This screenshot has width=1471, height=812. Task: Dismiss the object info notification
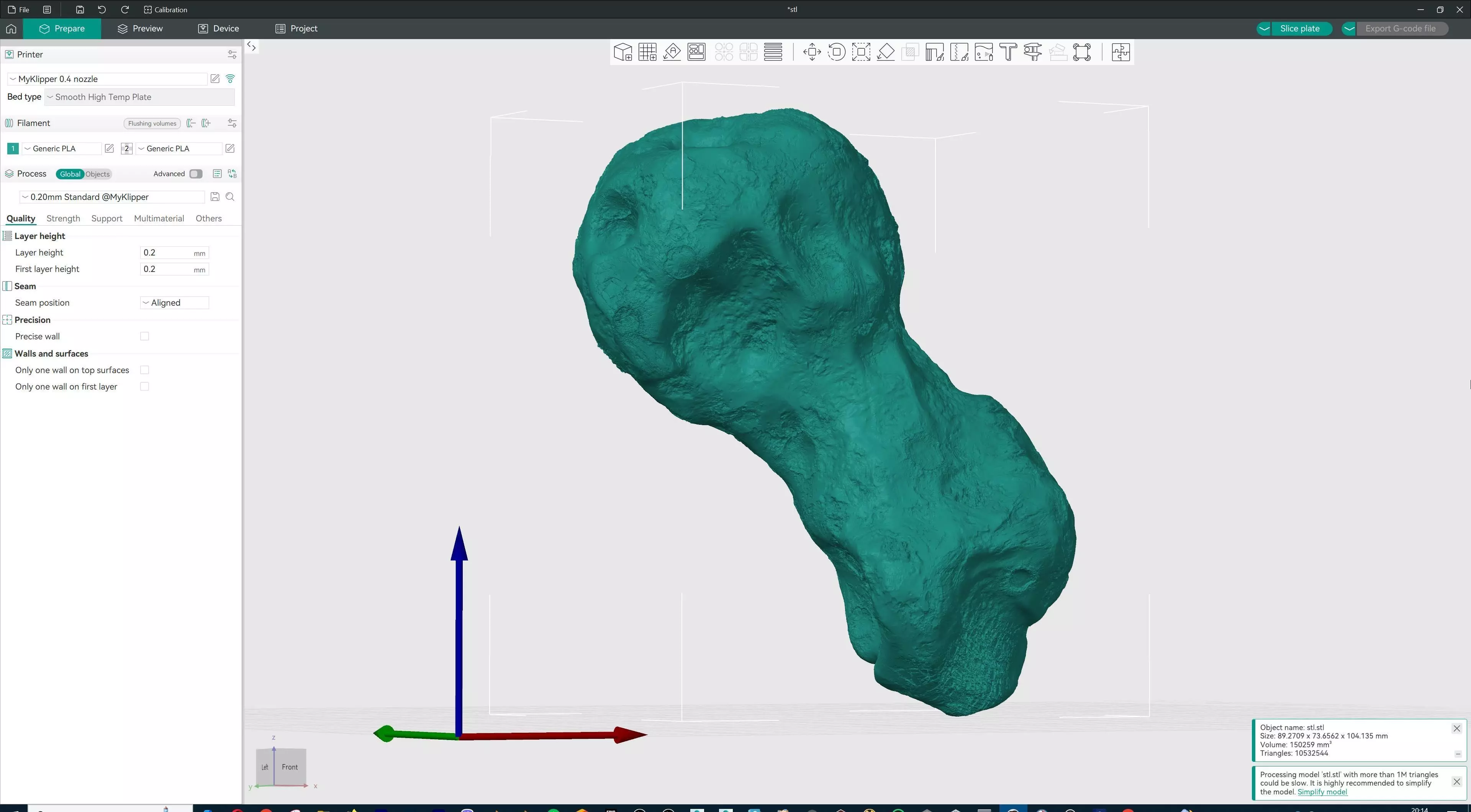point(1457,728)
